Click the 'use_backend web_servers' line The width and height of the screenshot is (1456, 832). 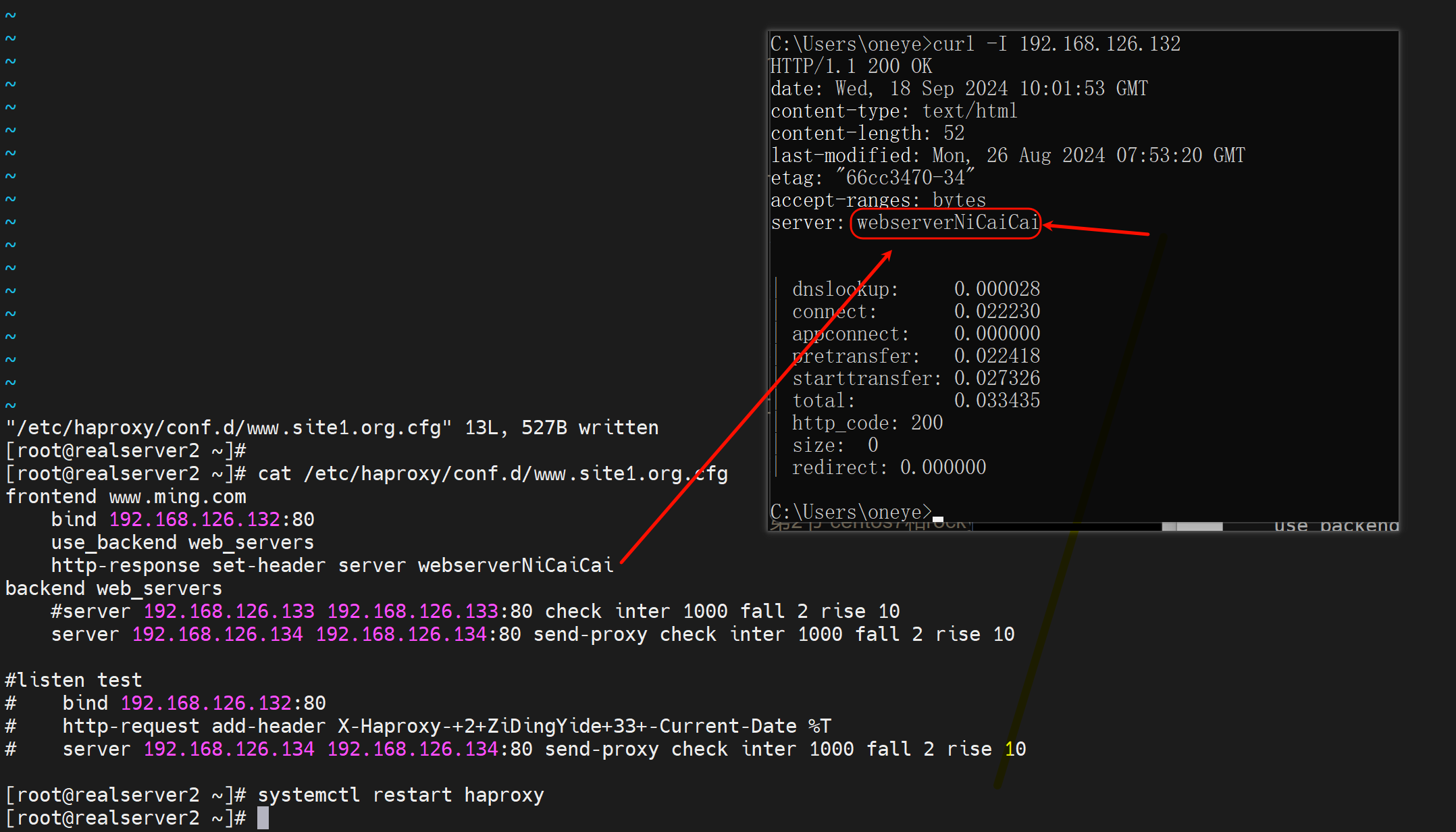182,542
